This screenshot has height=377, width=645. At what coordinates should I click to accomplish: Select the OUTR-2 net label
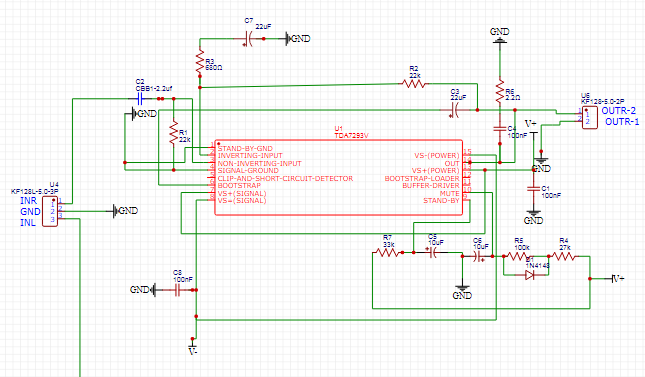pyautogui.click(x=618, y=111)
